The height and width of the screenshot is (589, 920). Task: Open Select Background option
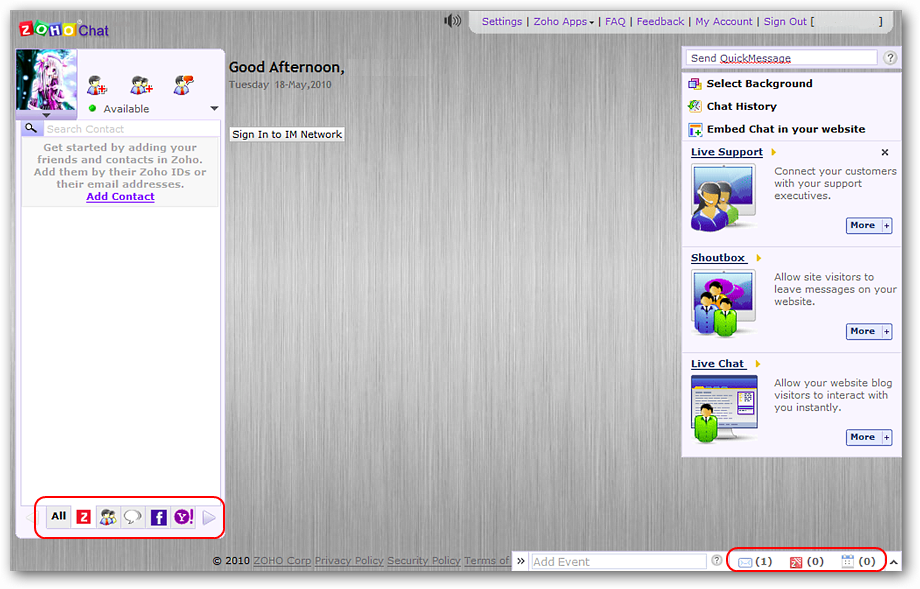759,83
